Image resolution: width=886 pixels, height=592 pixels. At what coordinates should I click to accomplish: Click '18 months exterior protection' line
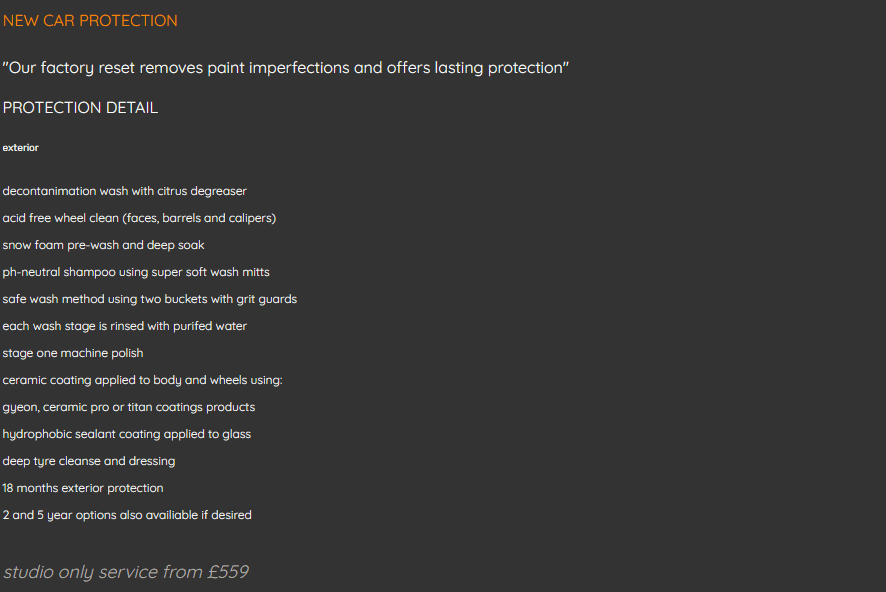[82, 488]
